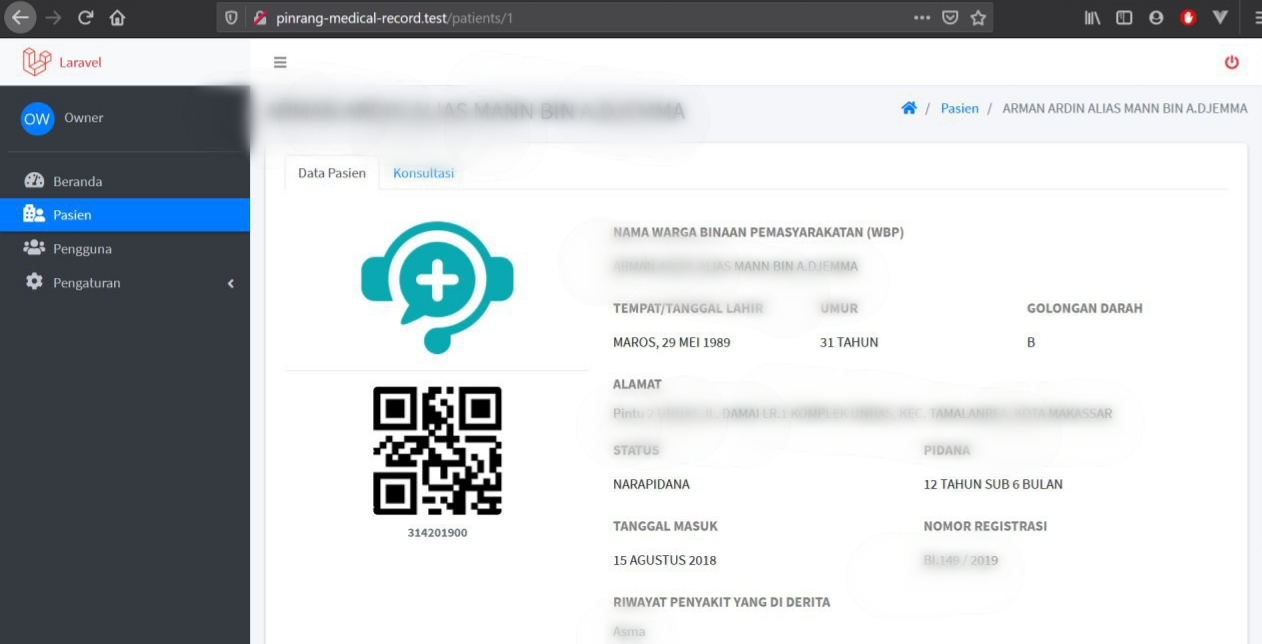1262x644 pixels.
Task: Click the shield tracking protection icon
Action: 231,18
